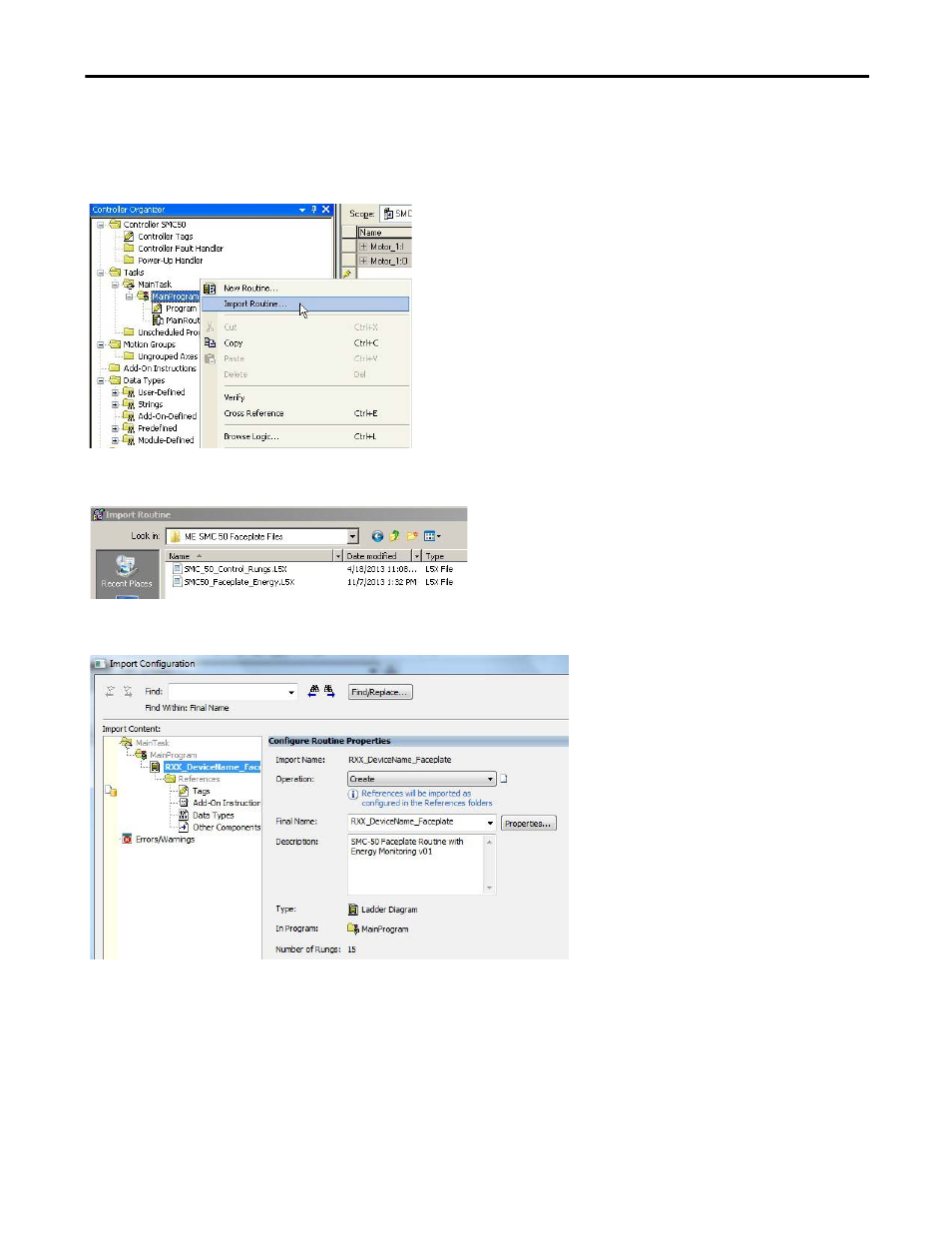The width and height of the screenshot is (952, 1233).
Task: Click the Back button in Import Routine
Action: 377,536
